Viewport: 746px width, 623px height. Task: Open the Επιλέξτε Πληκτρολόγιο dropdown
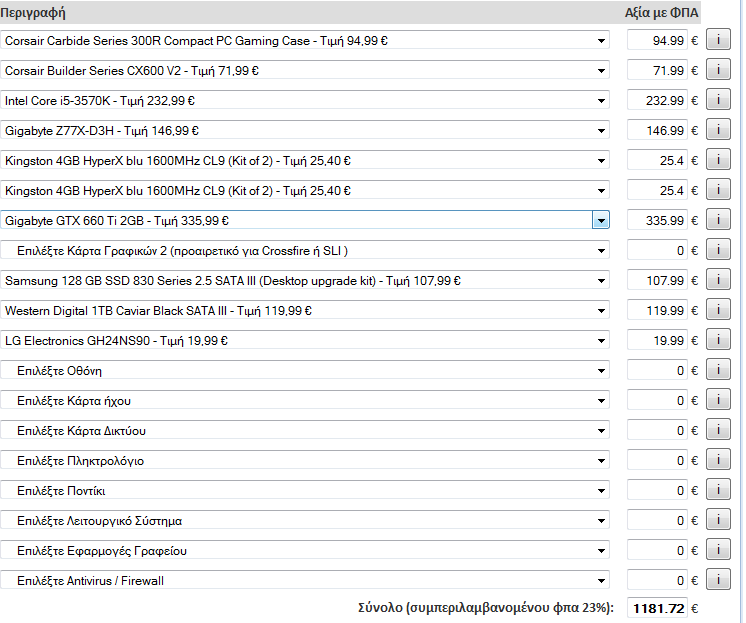[x=304, y=461]
